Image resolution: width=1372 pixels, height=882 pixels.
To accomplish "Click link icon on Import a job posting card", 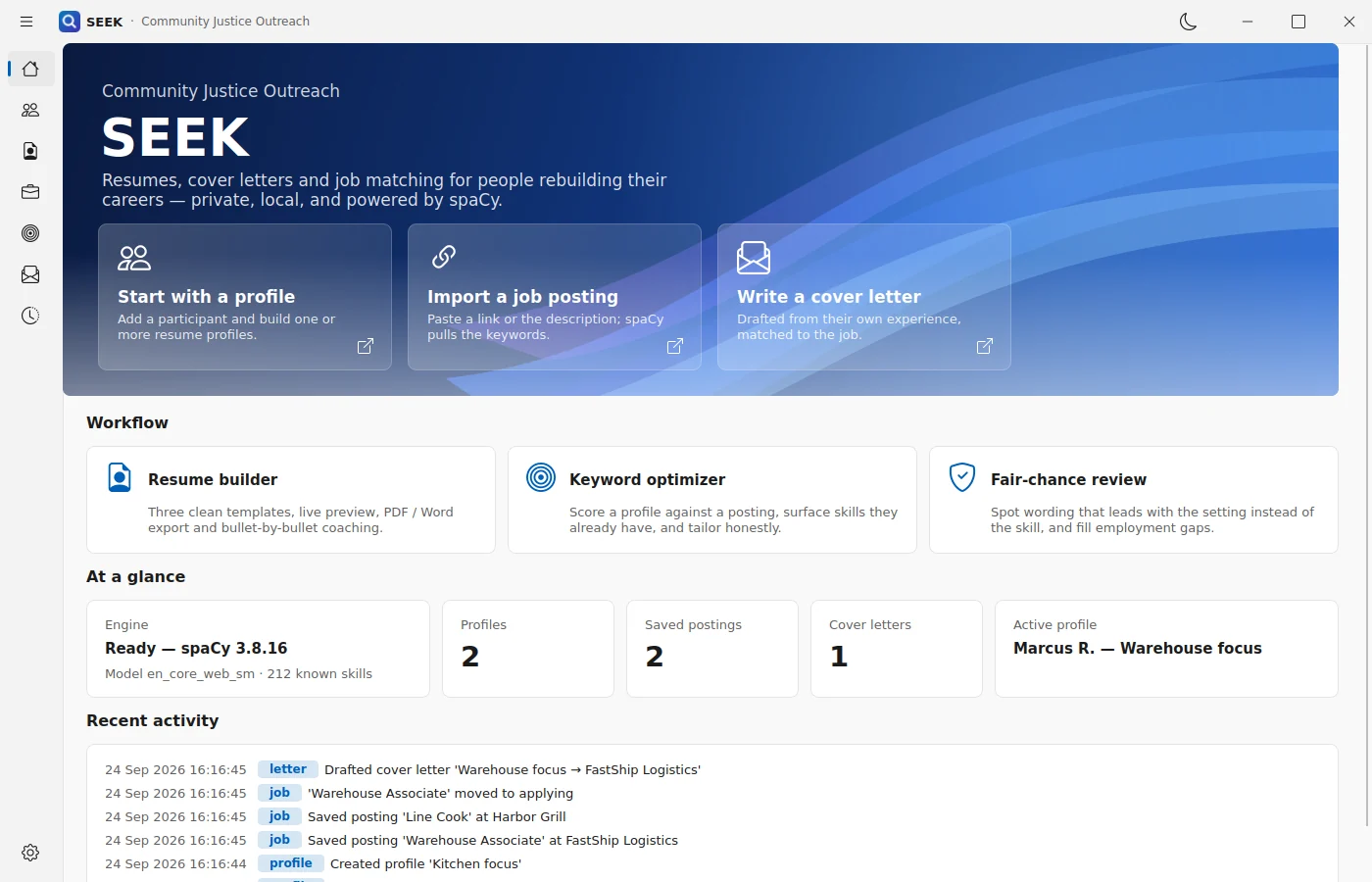I will click(x=444, y=257).
